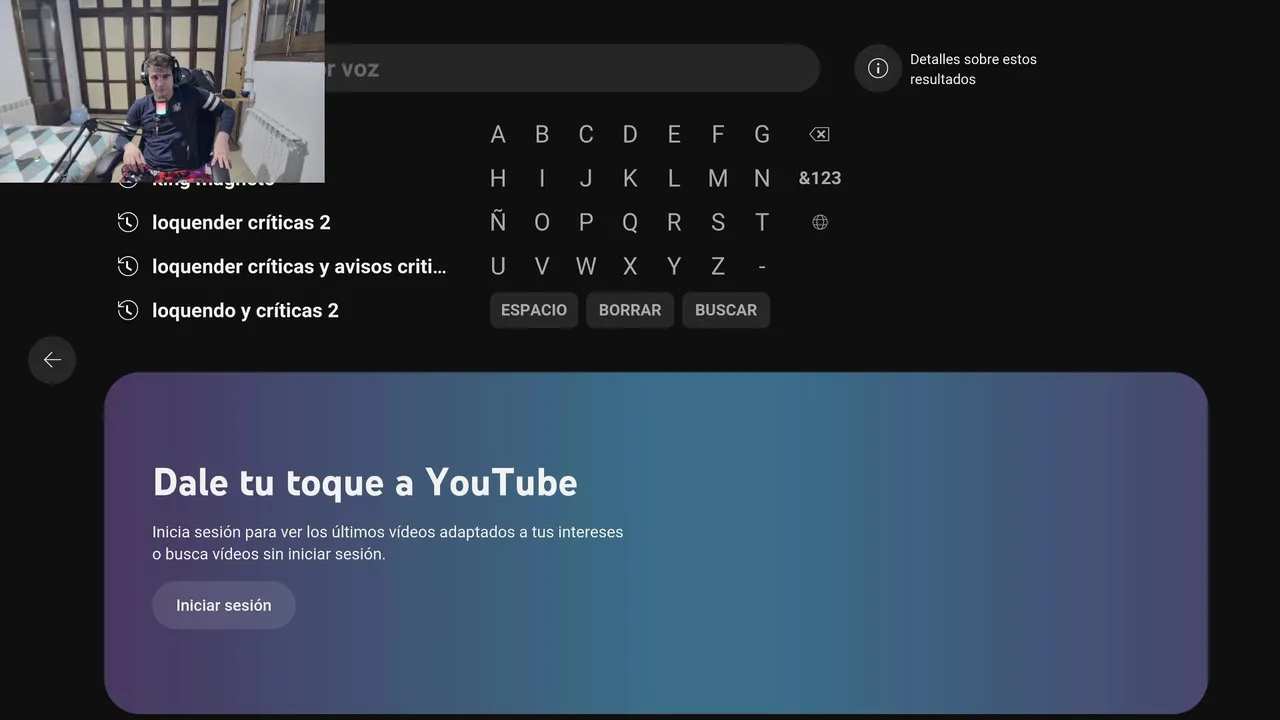Select letter T on the keyboard
The height and width of the screenshot is (720, 1280).
coord(762,222)
